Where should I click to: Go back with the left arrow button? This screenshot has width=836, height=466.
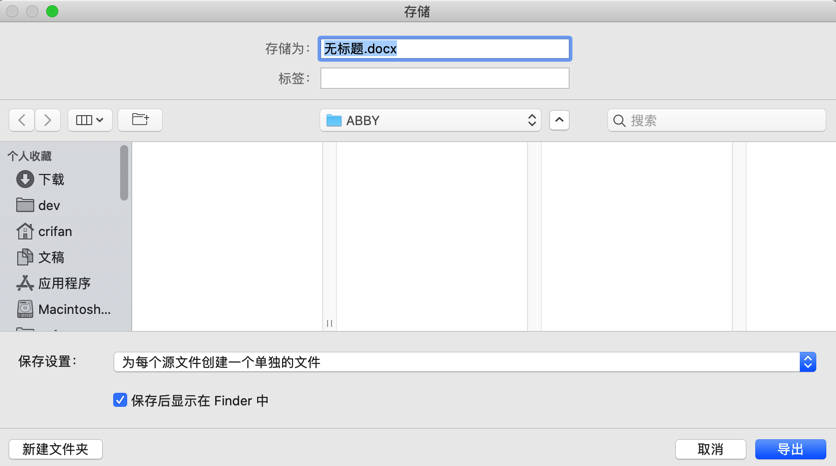(x=22, y=120)
